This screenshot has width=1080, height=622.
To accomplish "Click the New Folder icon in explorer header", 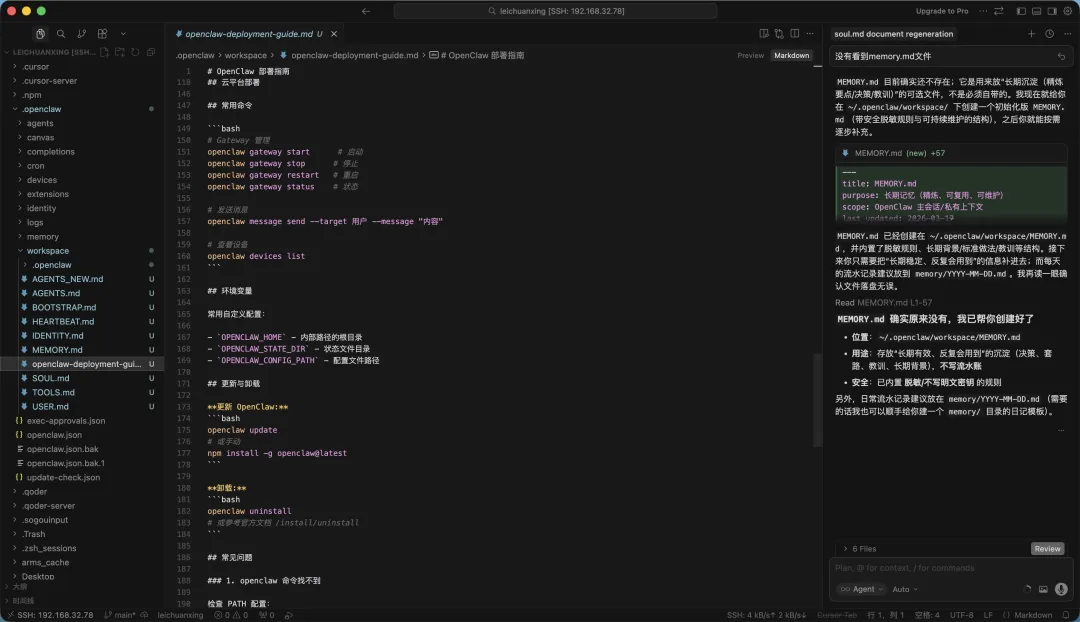I will [120, 52].
